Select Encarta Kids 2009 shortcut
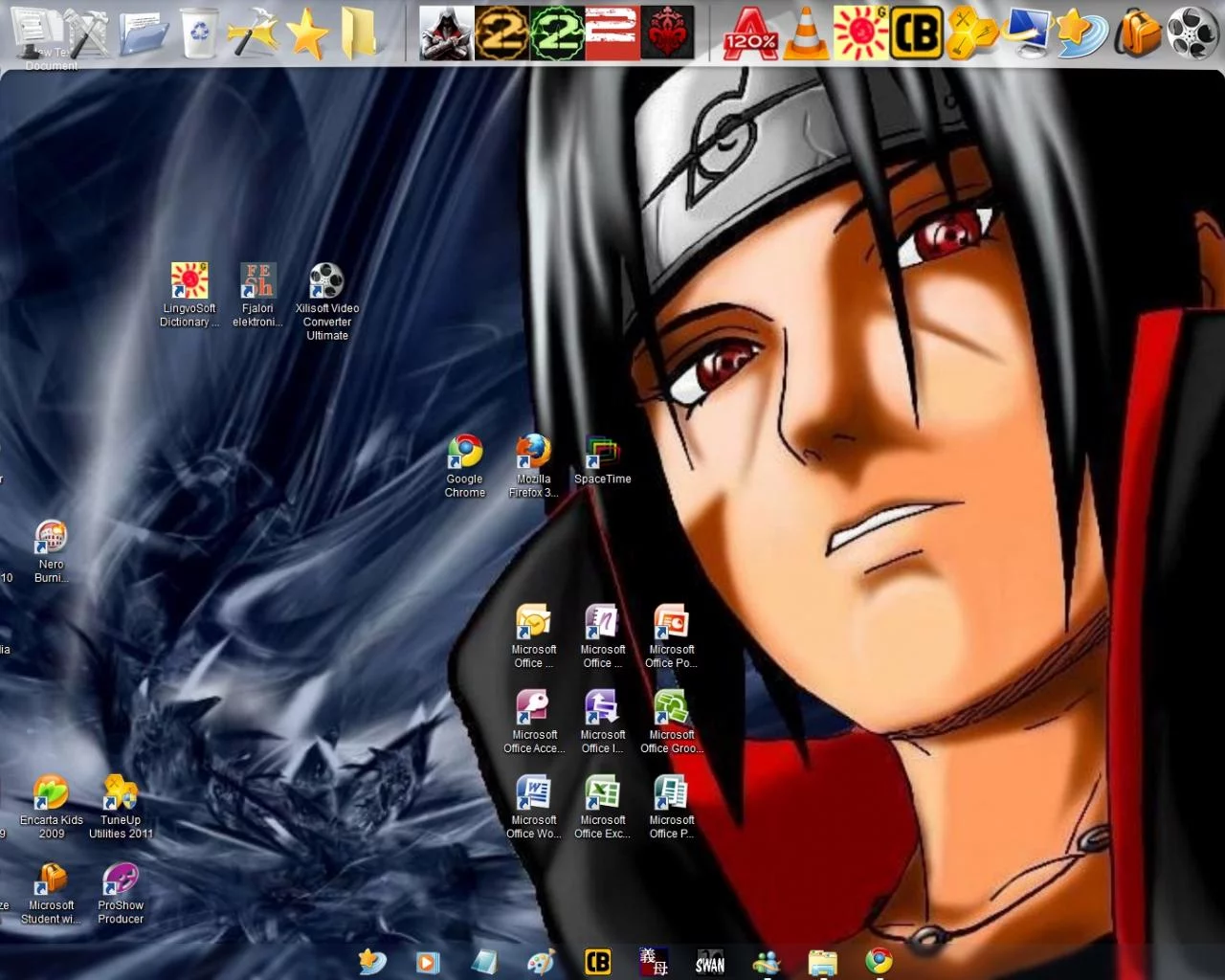The width and height of the screenshot is (1225, 980). pyautogui.click(x=52, y=807)
